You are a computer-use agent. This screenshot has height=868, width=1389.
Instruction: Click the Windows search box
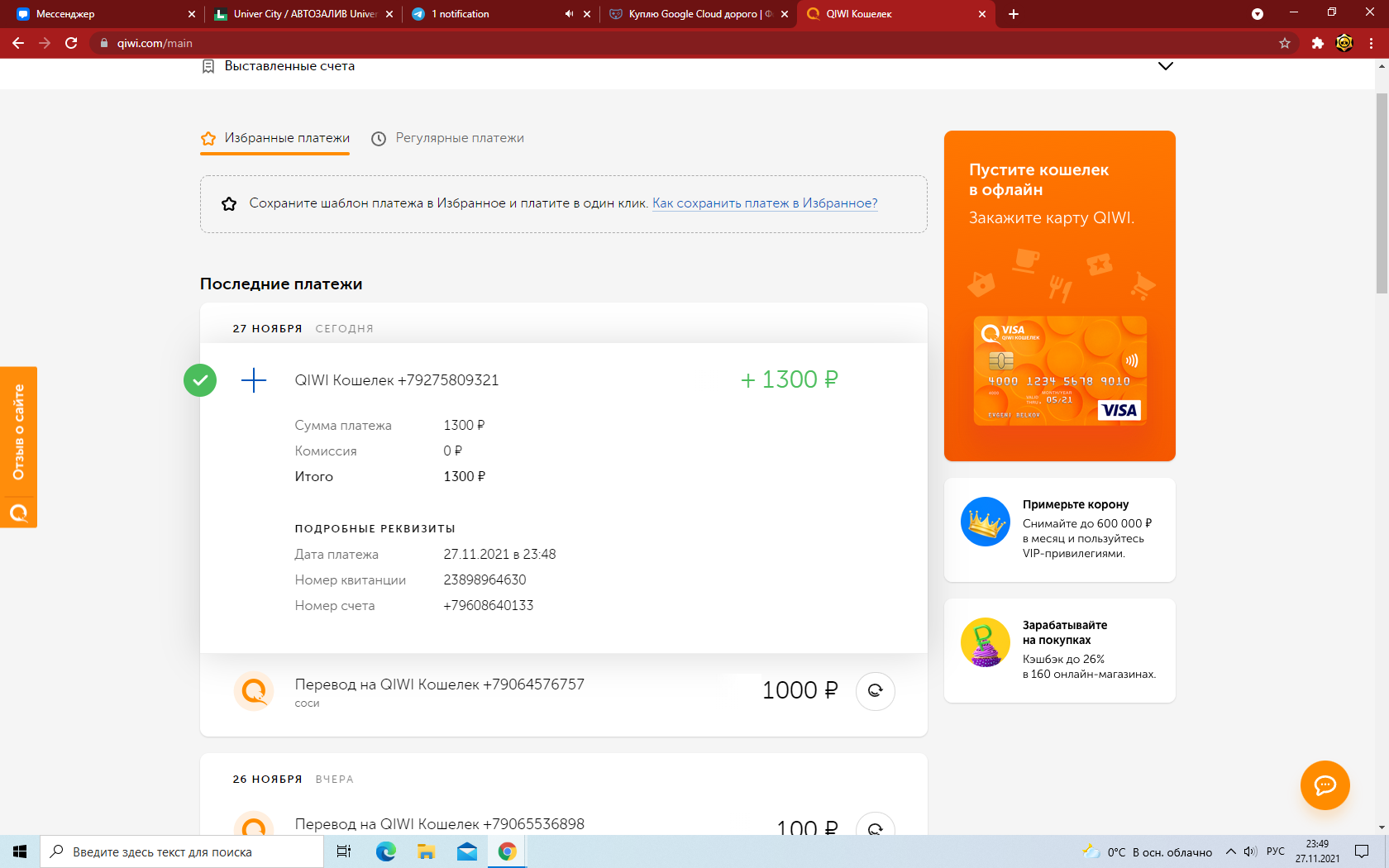pyautogui.click(x=182, y=851)
